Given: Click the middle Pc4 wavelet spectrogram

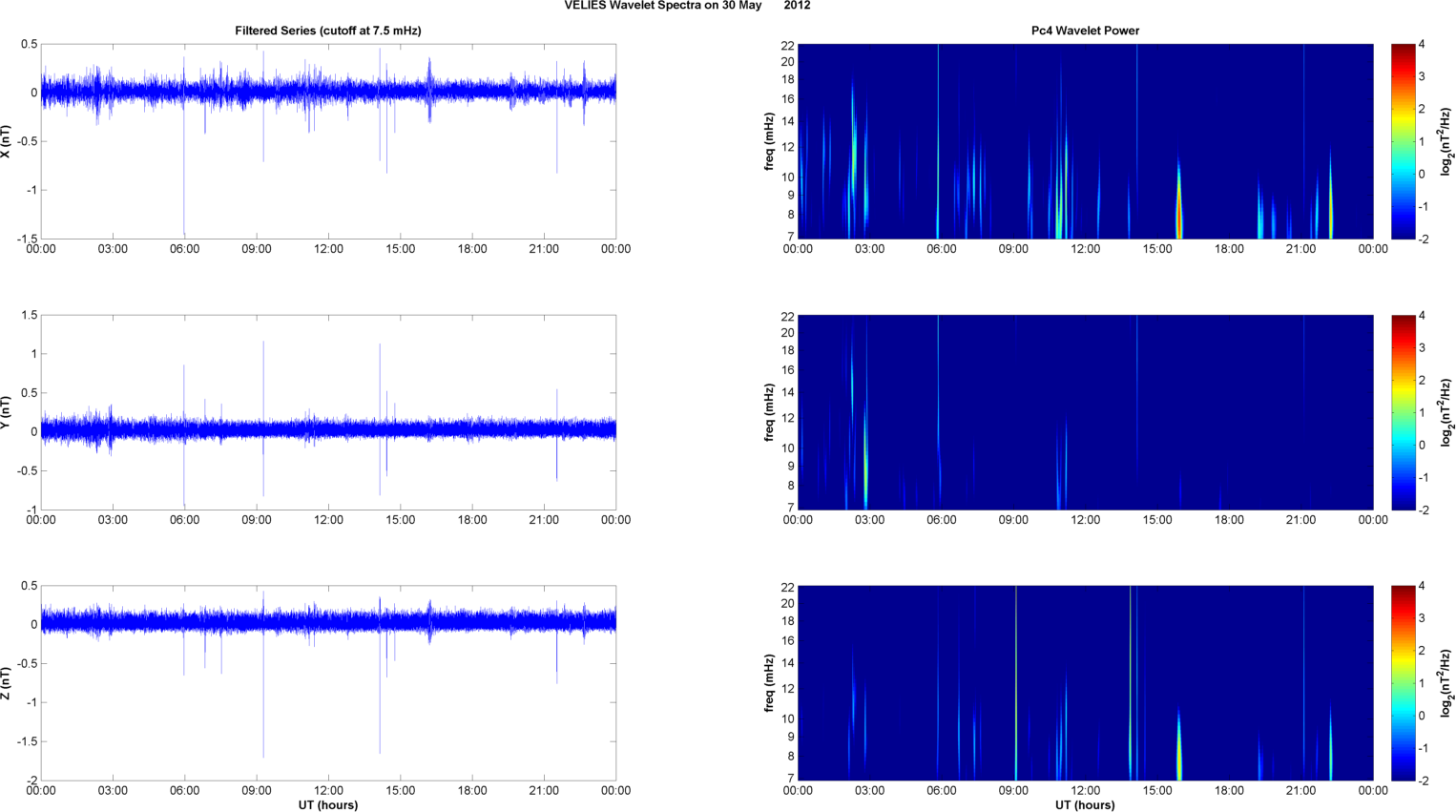Looking at the screenshot, I should (1085, 412).
